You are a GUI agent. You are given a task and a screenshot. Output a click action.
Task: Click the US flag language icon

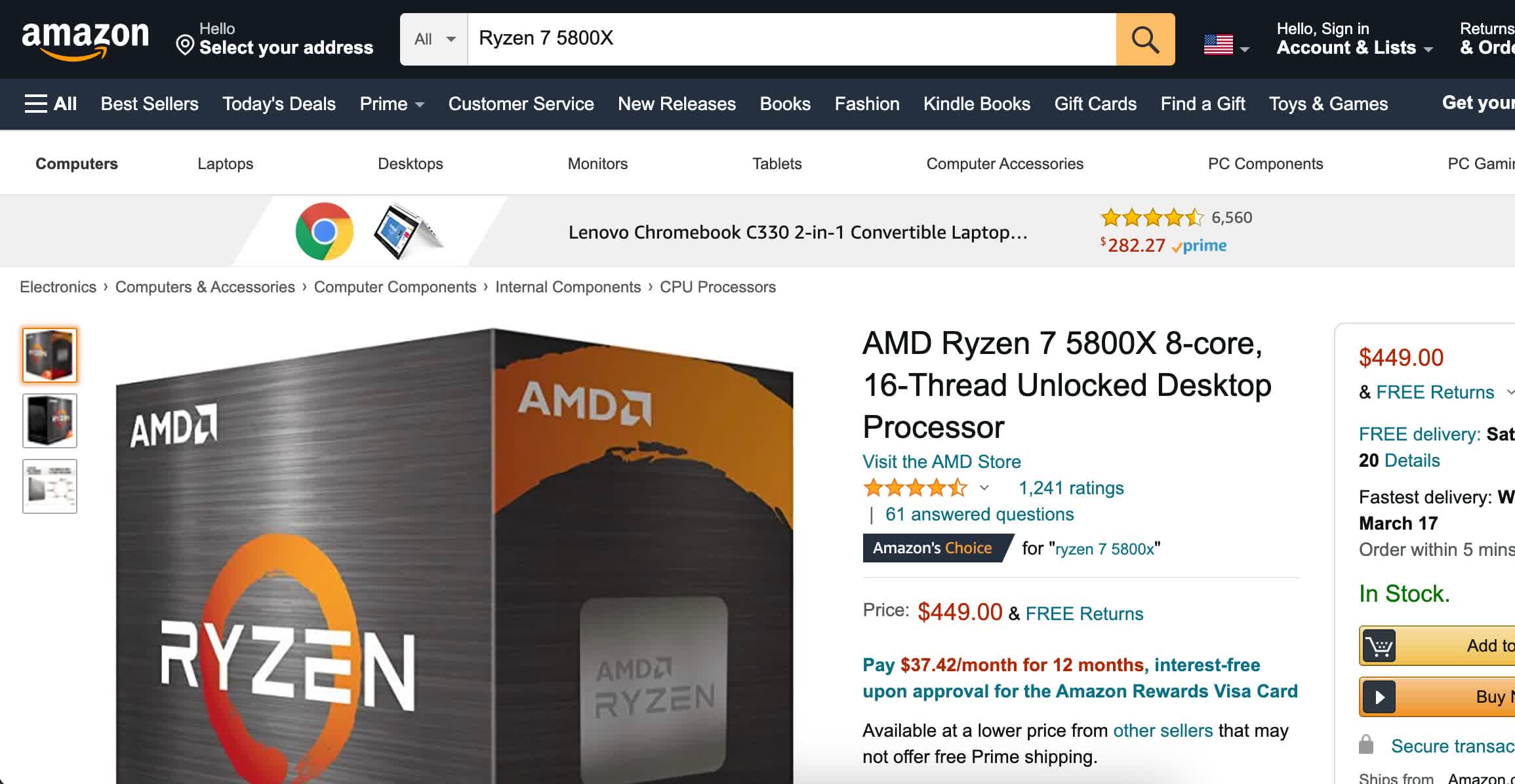click(x=1219, y=45)
